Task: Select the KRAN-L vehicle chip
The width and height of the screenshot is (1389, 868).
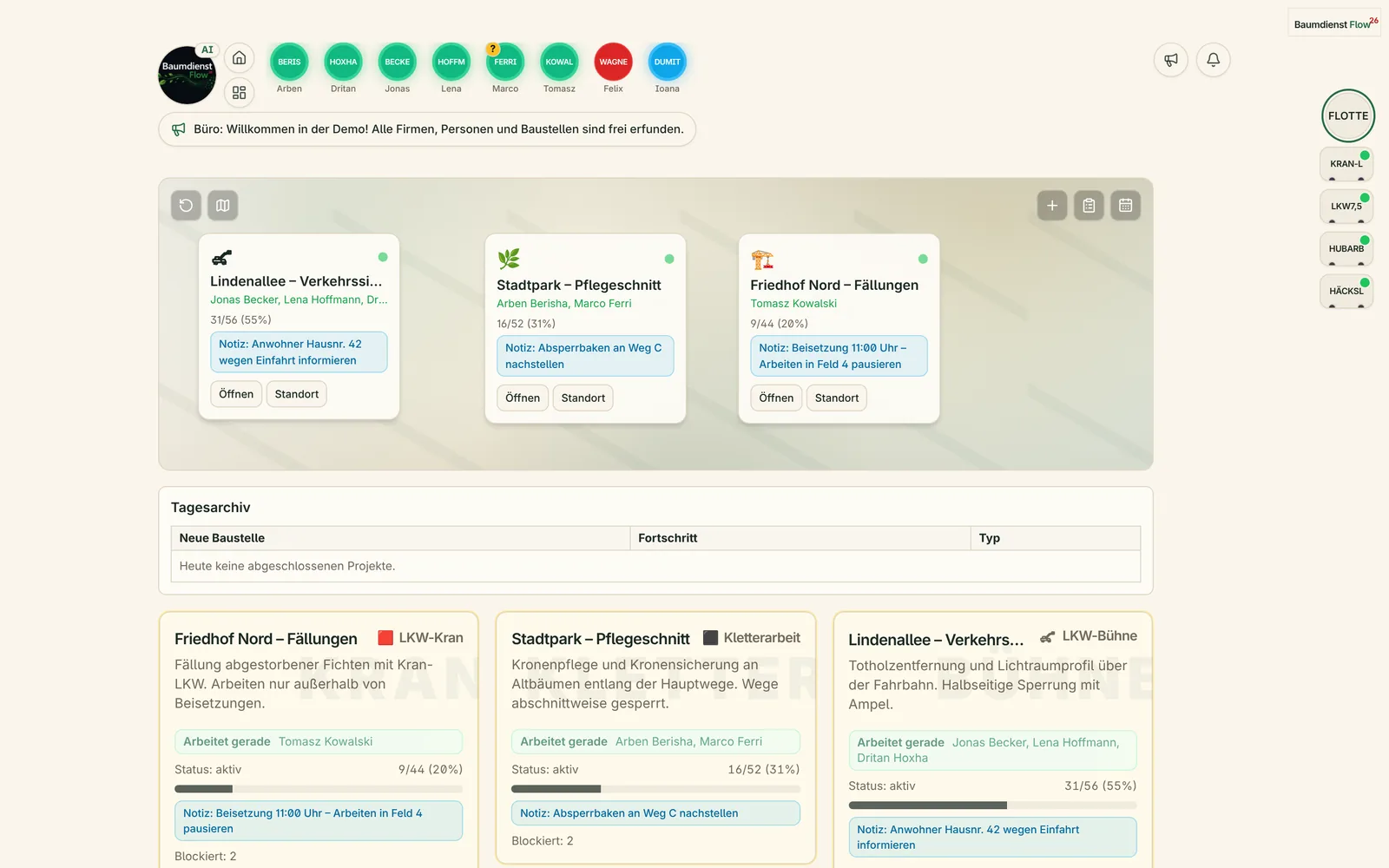Action: tap(1346, 164)
